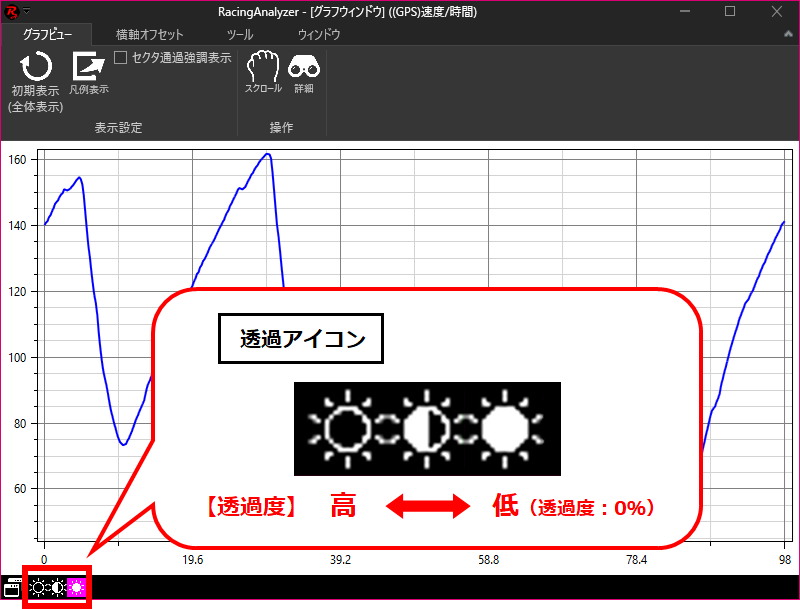Select the スクロール hand tool
The image size is (800, 609).
pos(263,67)
